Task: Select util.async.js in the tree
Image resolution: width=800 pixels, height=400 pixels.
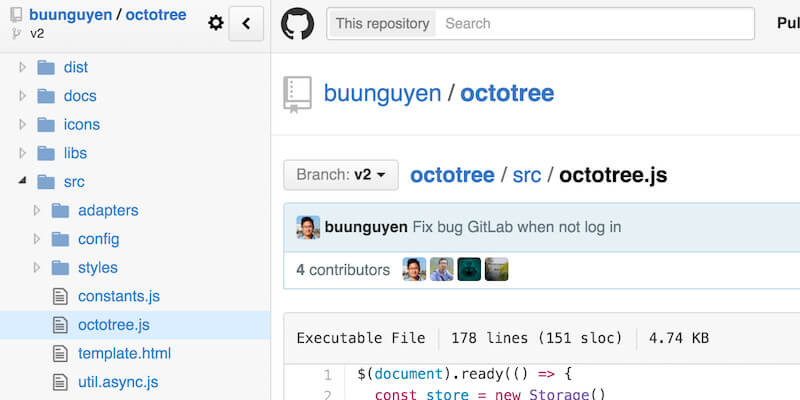Action: coord(118,382)
